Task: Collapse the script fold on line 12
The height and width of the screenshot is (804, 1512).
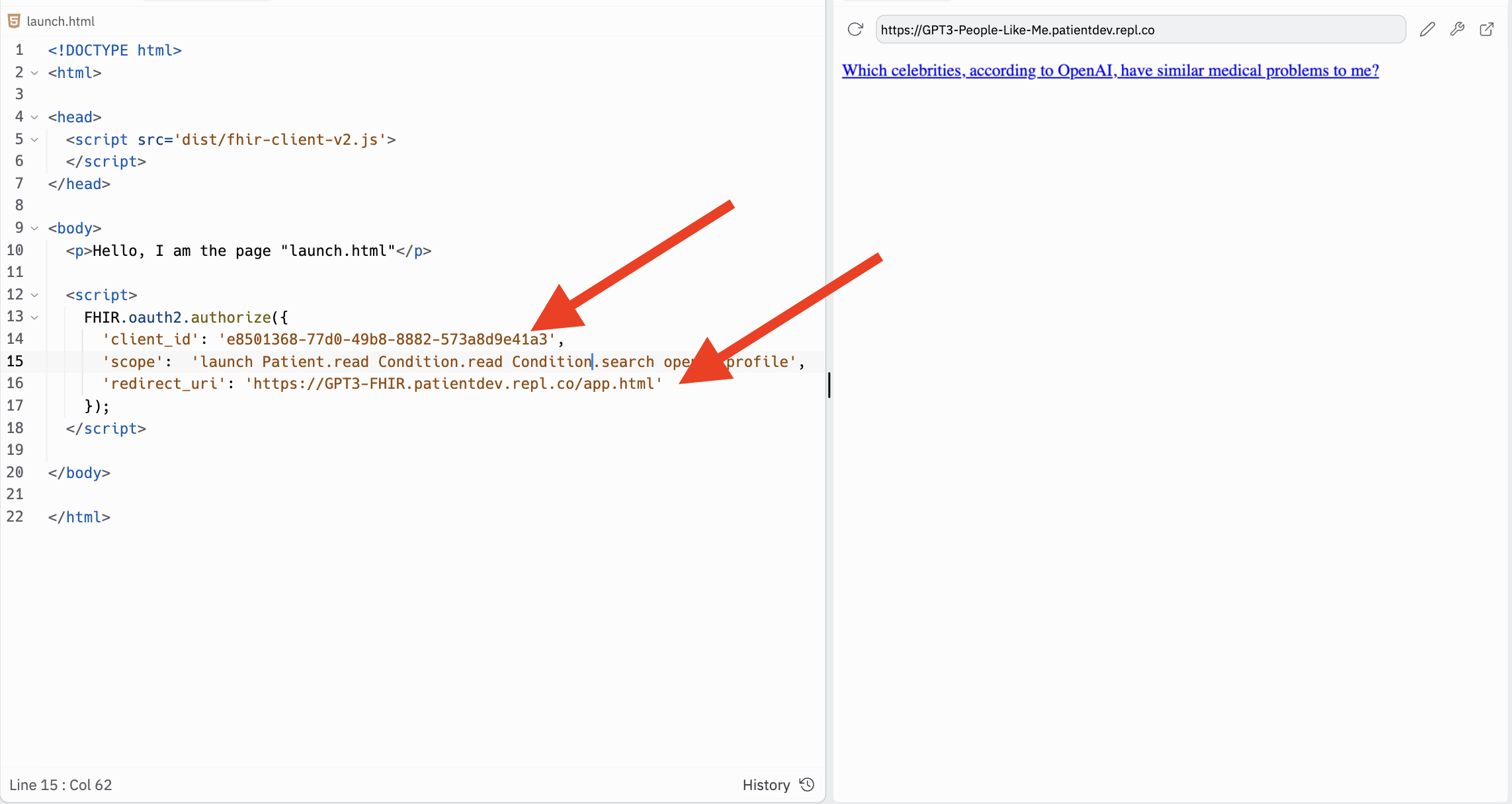Action: (x=34, y=295)
